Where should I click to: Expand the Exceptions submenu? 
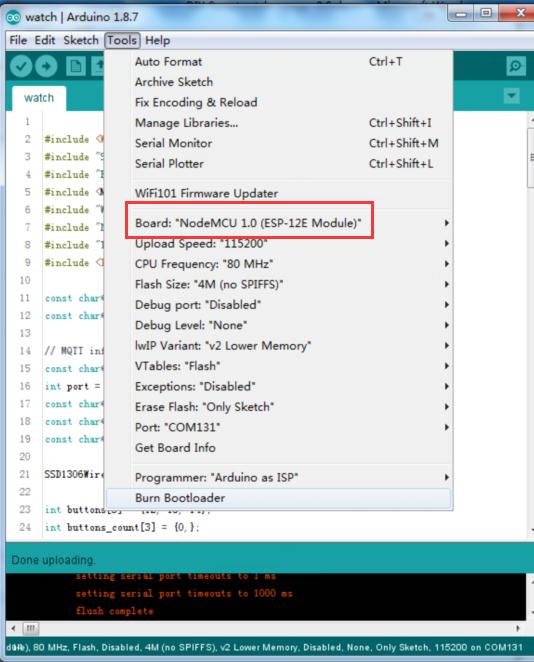(279, 386)
